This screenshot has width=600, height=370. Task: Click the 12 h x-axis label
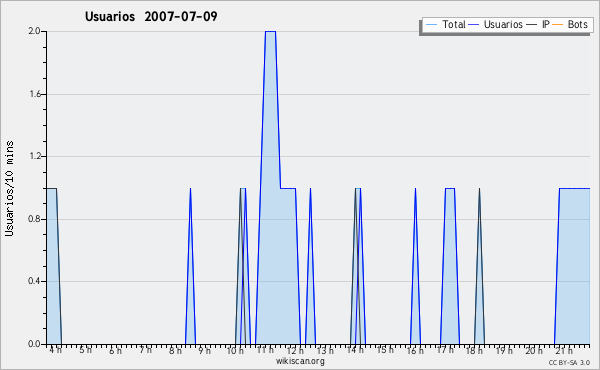pos(295,350)
